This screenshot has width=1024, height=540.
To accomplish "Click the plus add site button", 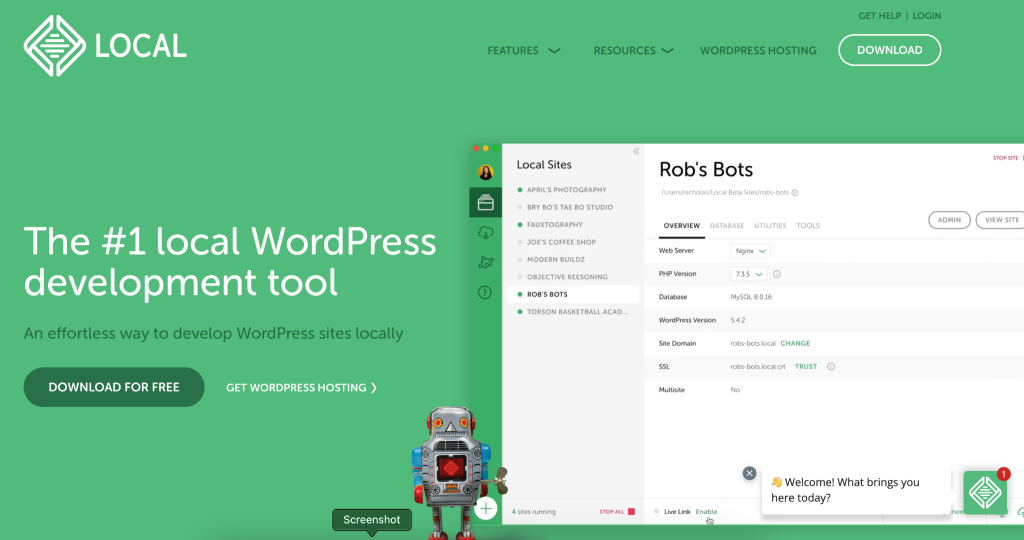I will (x=486, y=508).
